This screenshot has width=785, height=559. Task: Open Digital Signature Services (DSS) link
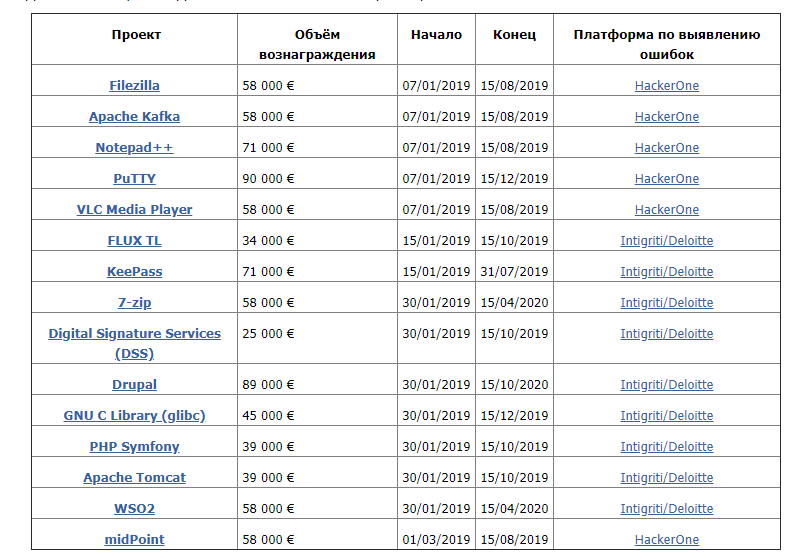[134, 343]
